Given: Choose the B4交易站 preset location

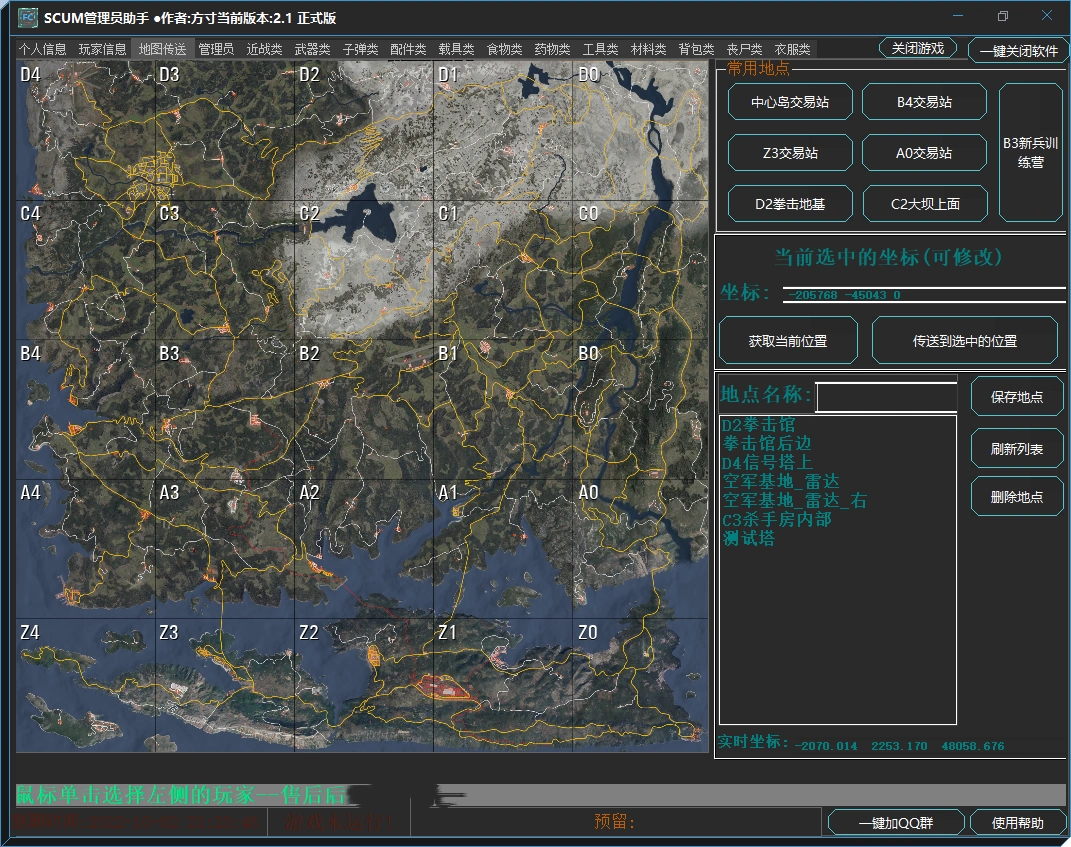Looking at the screenshot, I should [924, 102].
